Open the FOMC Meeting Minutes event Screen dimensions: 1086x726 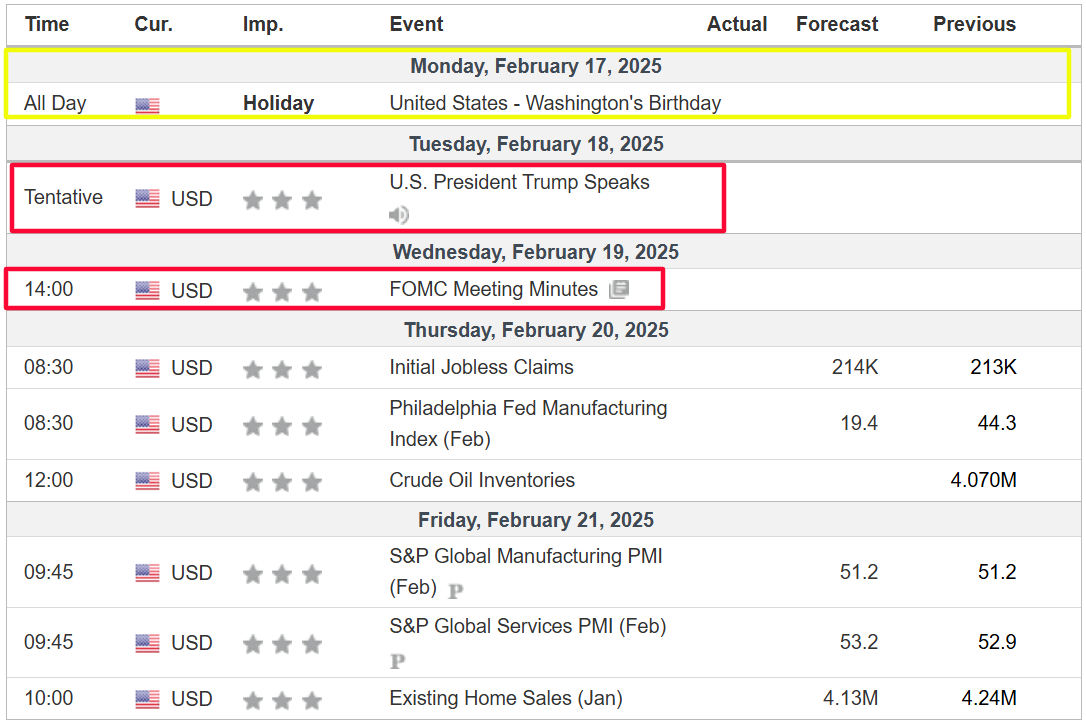[493, 289]
